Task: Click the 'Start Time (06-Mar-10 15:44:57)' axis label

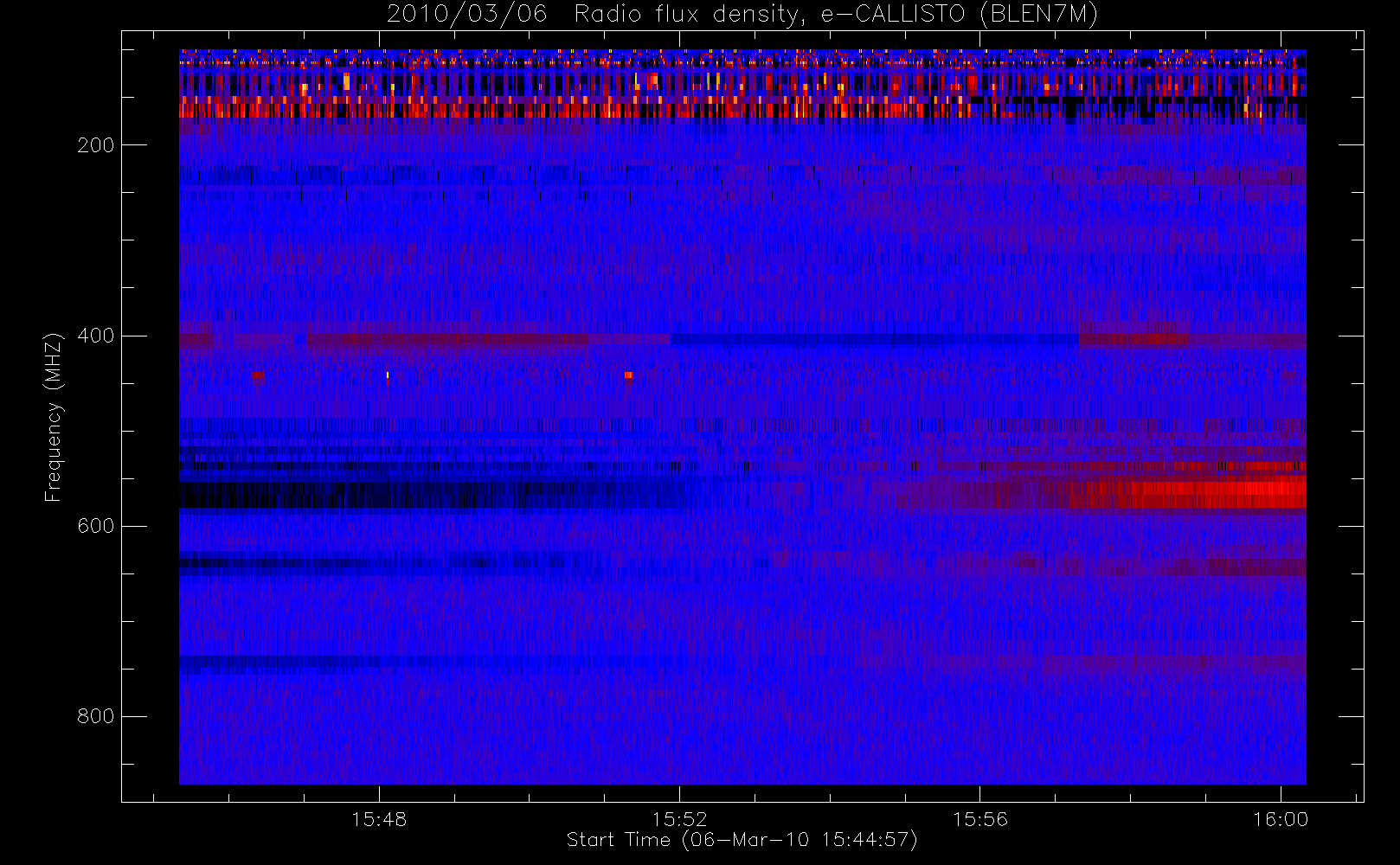Action: click(x=742, y=840)
